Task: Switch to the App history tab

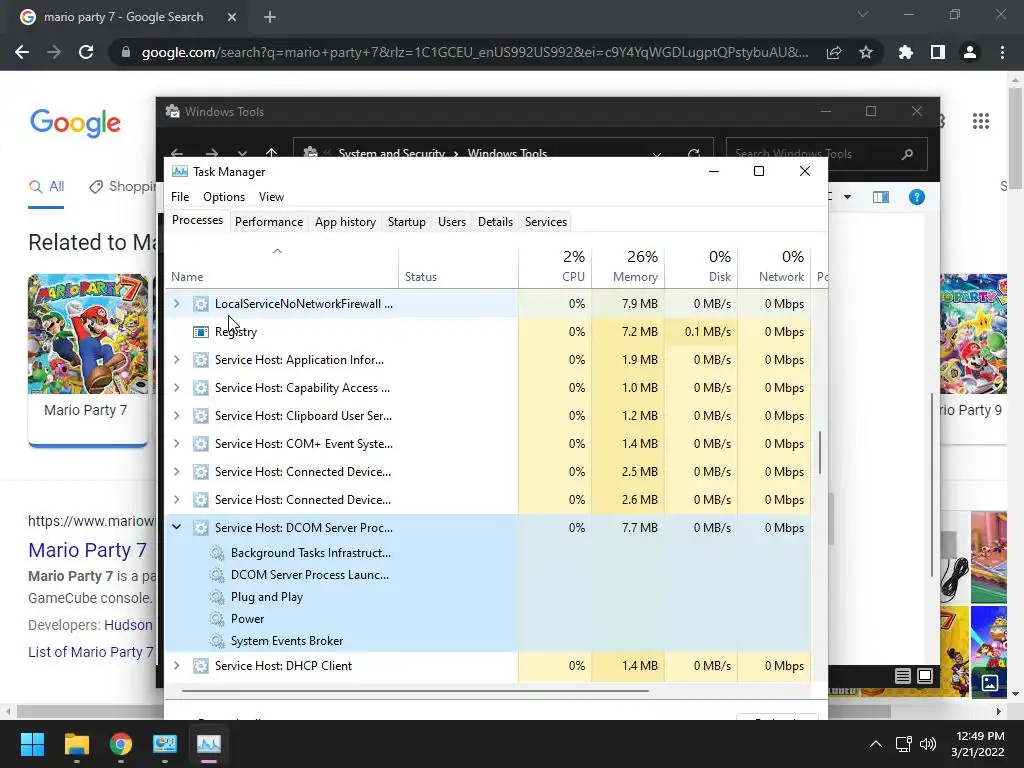Action: point(345,222)
